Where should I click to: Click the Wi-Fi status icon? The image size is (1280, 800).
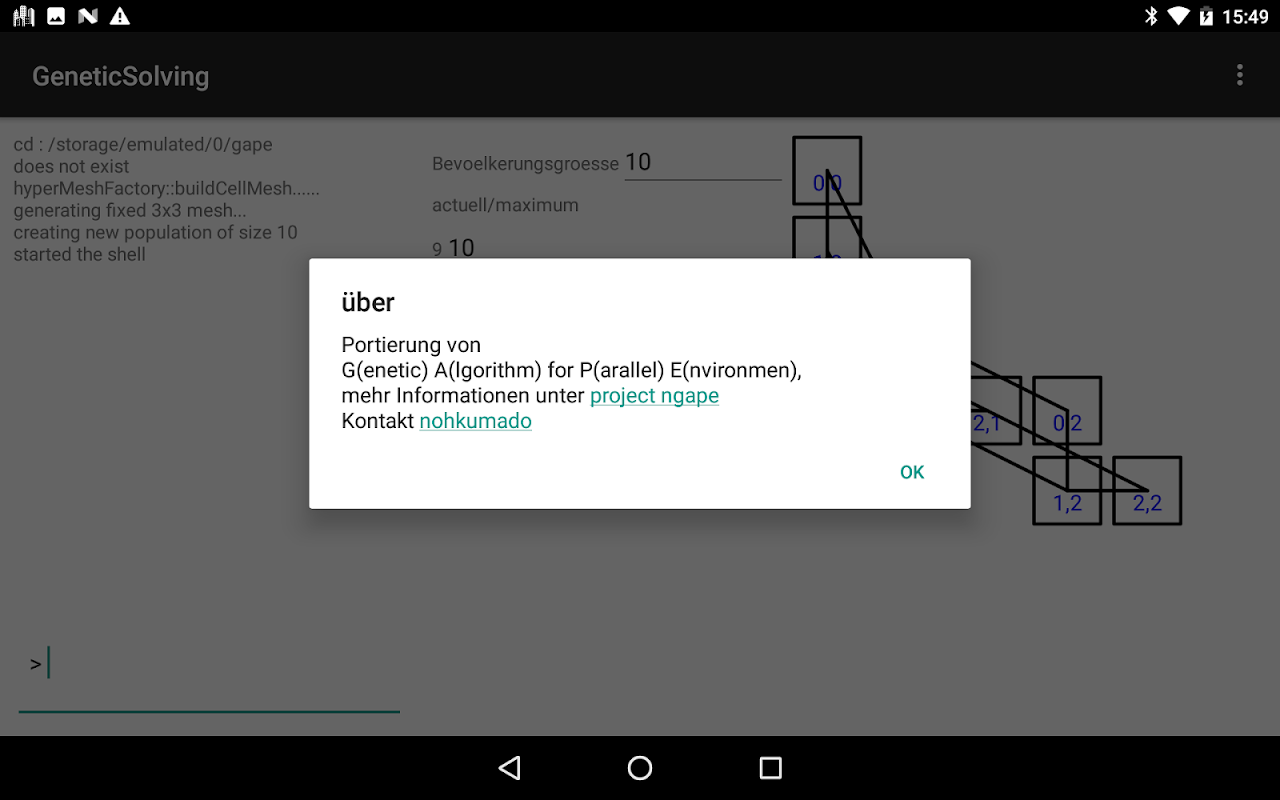click(1179, 16)
